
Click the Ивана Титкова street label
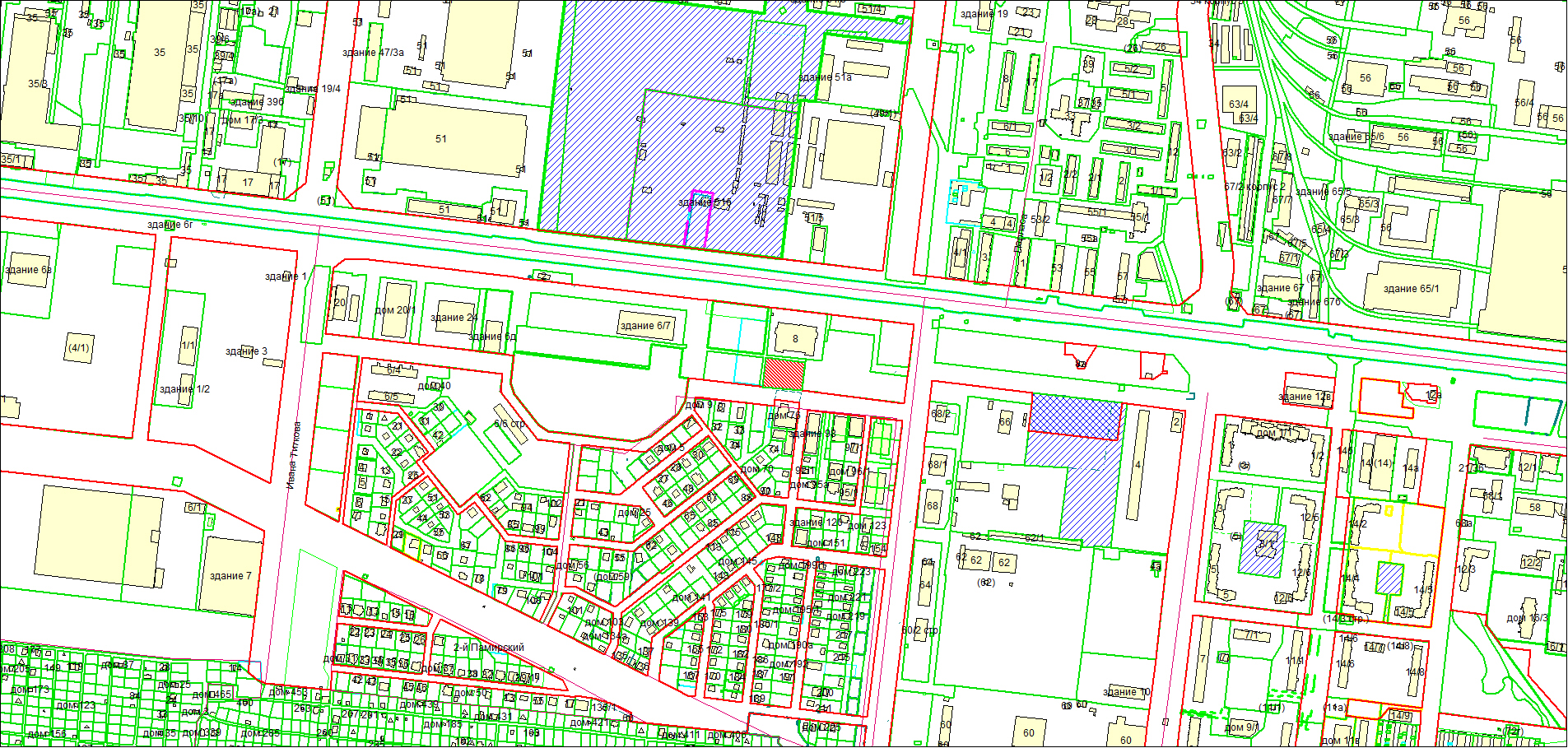[x=292, y=456]
